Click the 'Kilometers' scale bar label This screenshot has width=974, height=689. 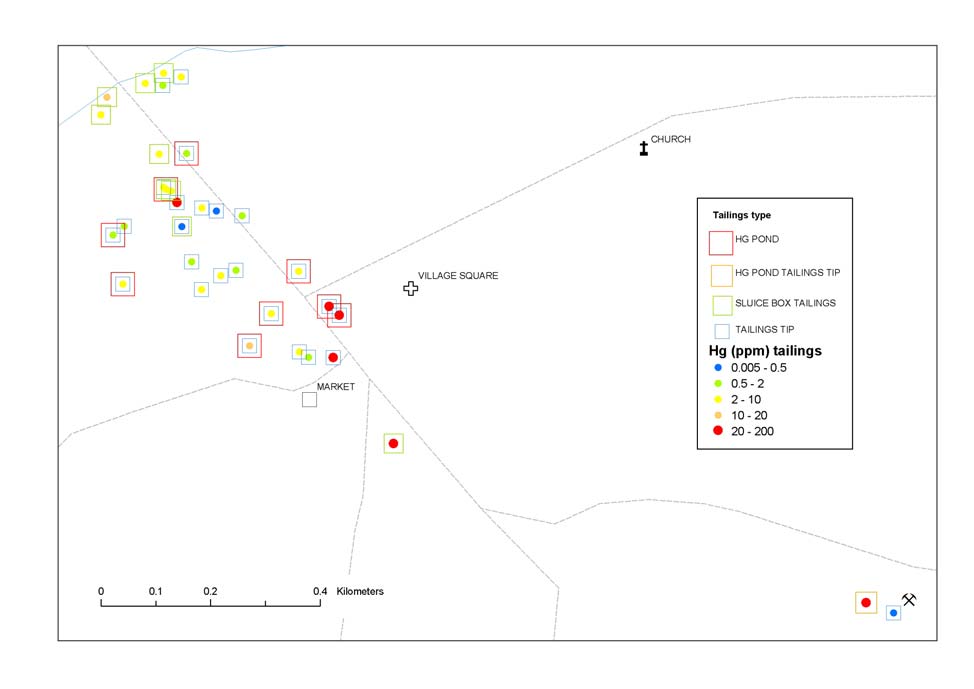[360, 591]
